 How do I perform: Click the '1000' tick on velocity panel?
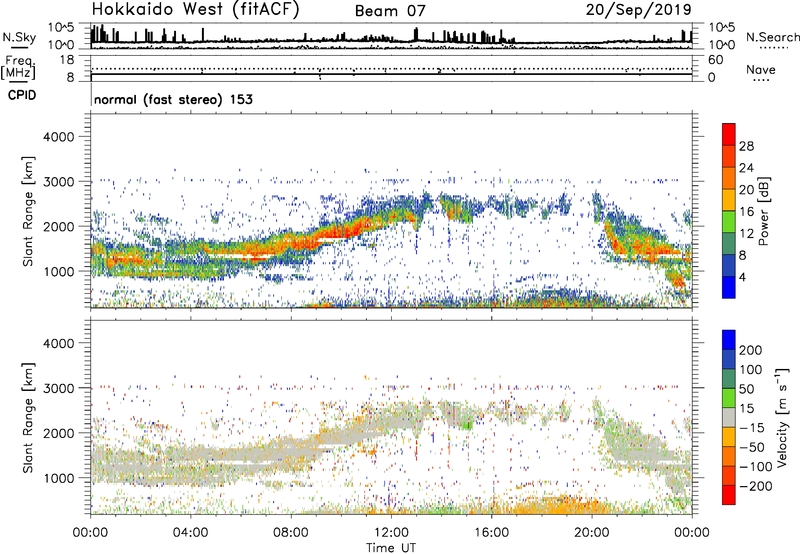(x=59, y=478)
